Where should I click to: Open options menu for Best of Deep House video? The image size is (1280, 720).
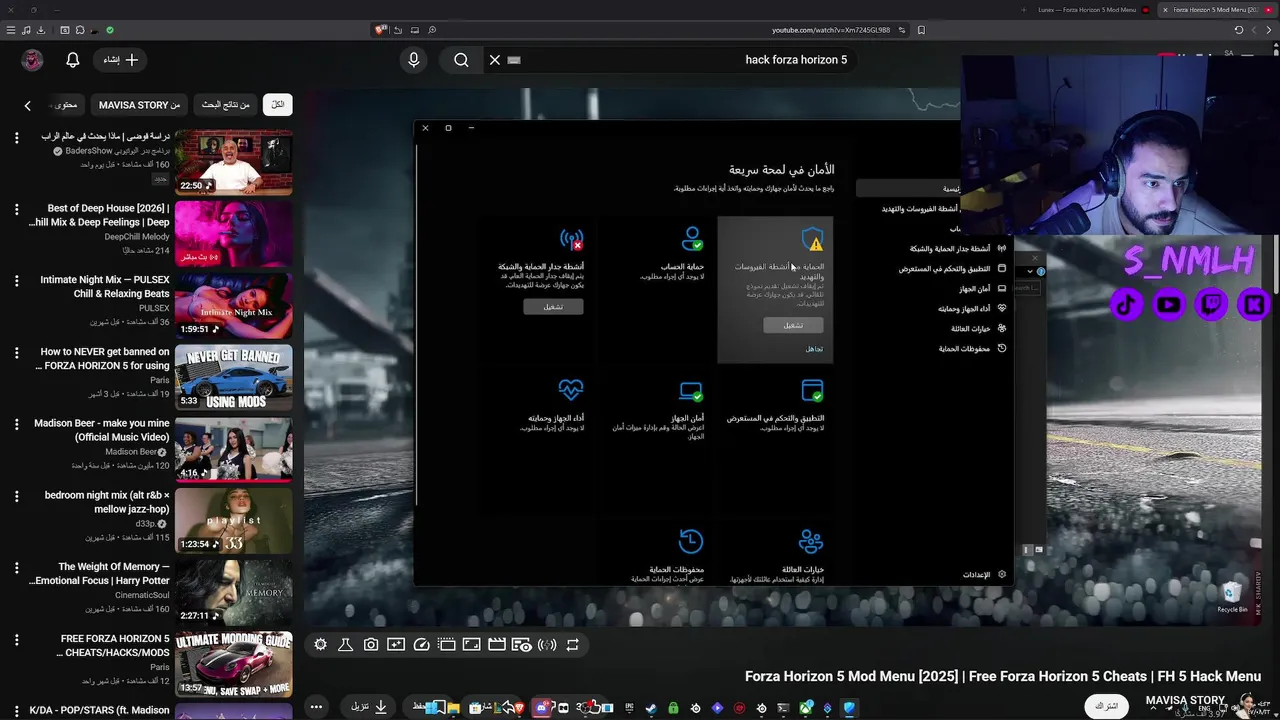click(x=16, y=210)
